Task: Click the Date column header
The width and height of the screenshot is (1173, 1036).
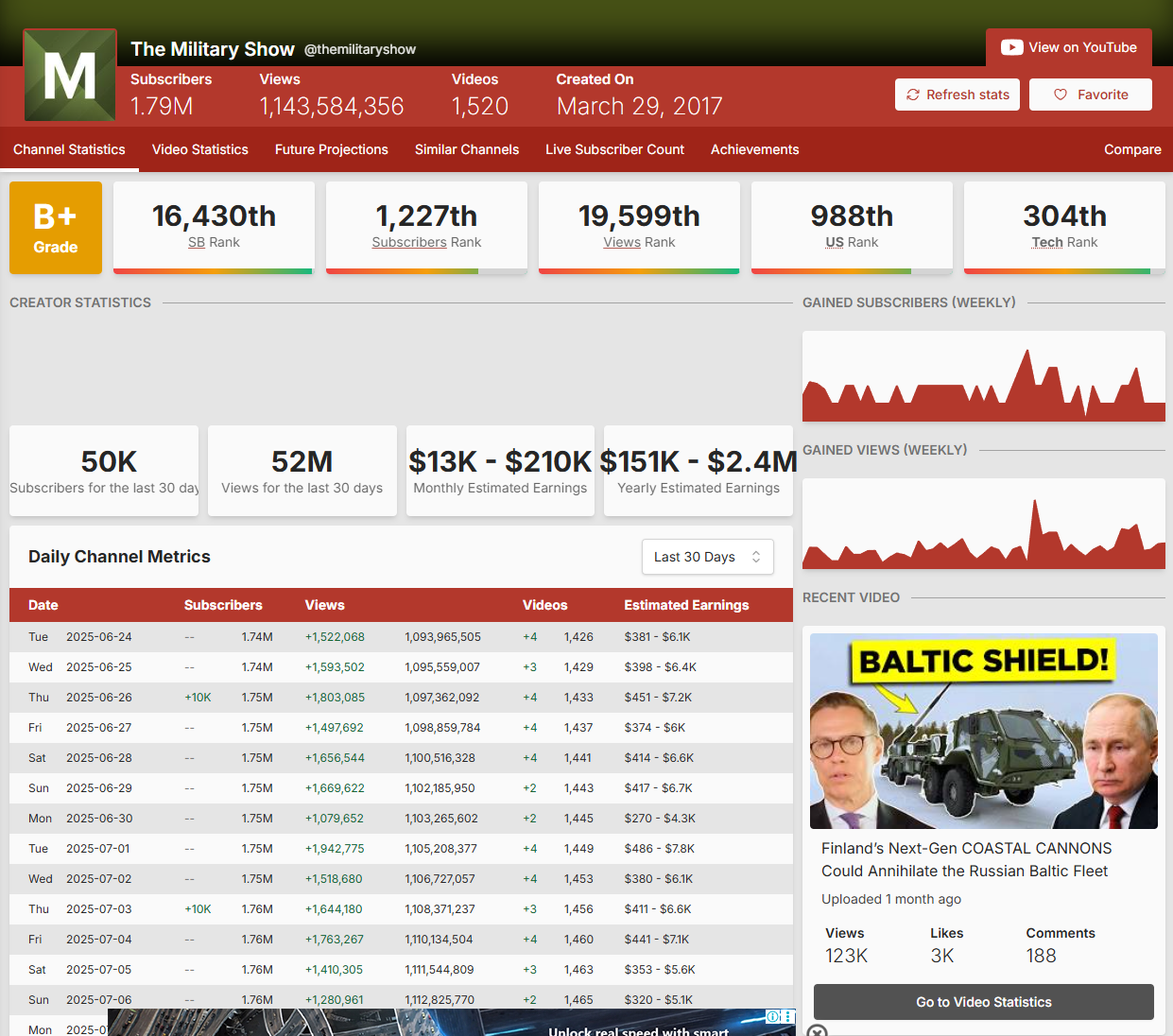Action: [x=43, y=605]
